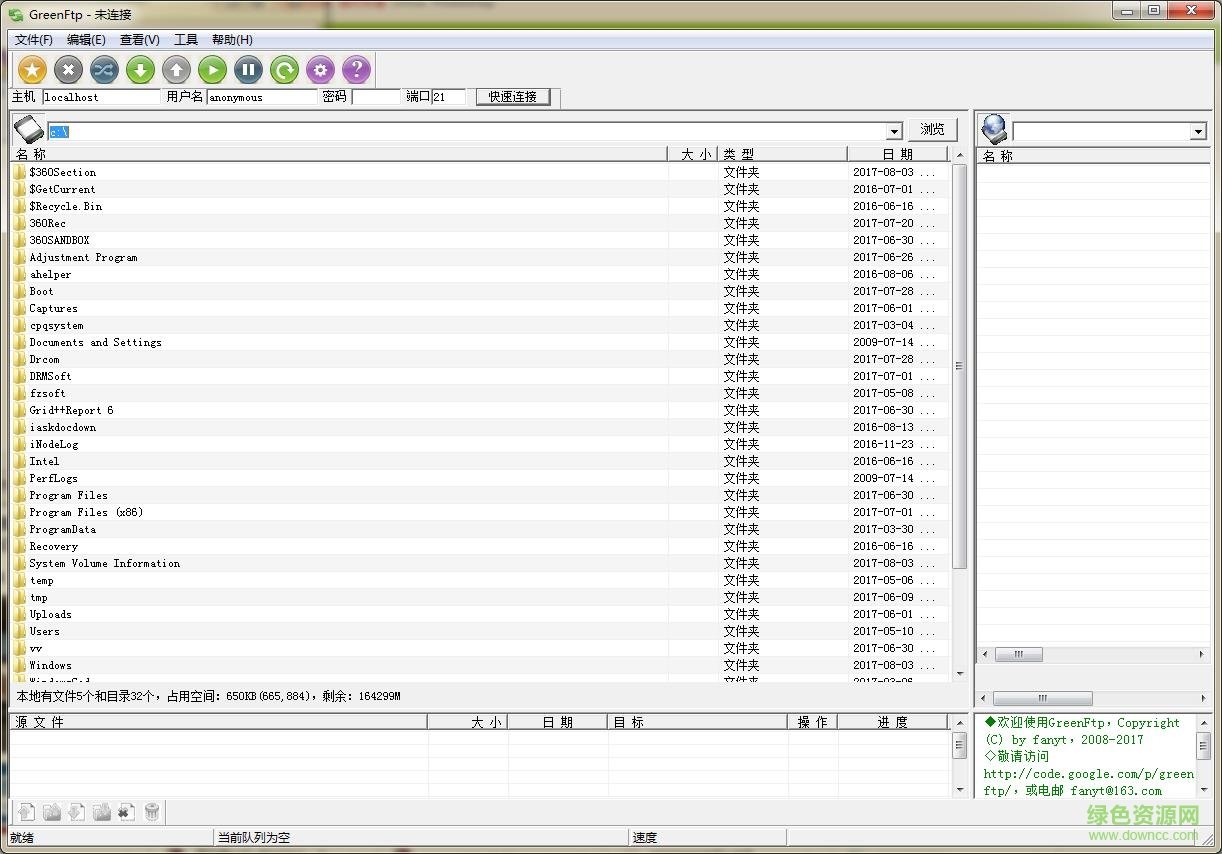The width and height of the screenshot is (1222, 854).
Task: Click the gray X disconnect icon
Action: point(68,69)
